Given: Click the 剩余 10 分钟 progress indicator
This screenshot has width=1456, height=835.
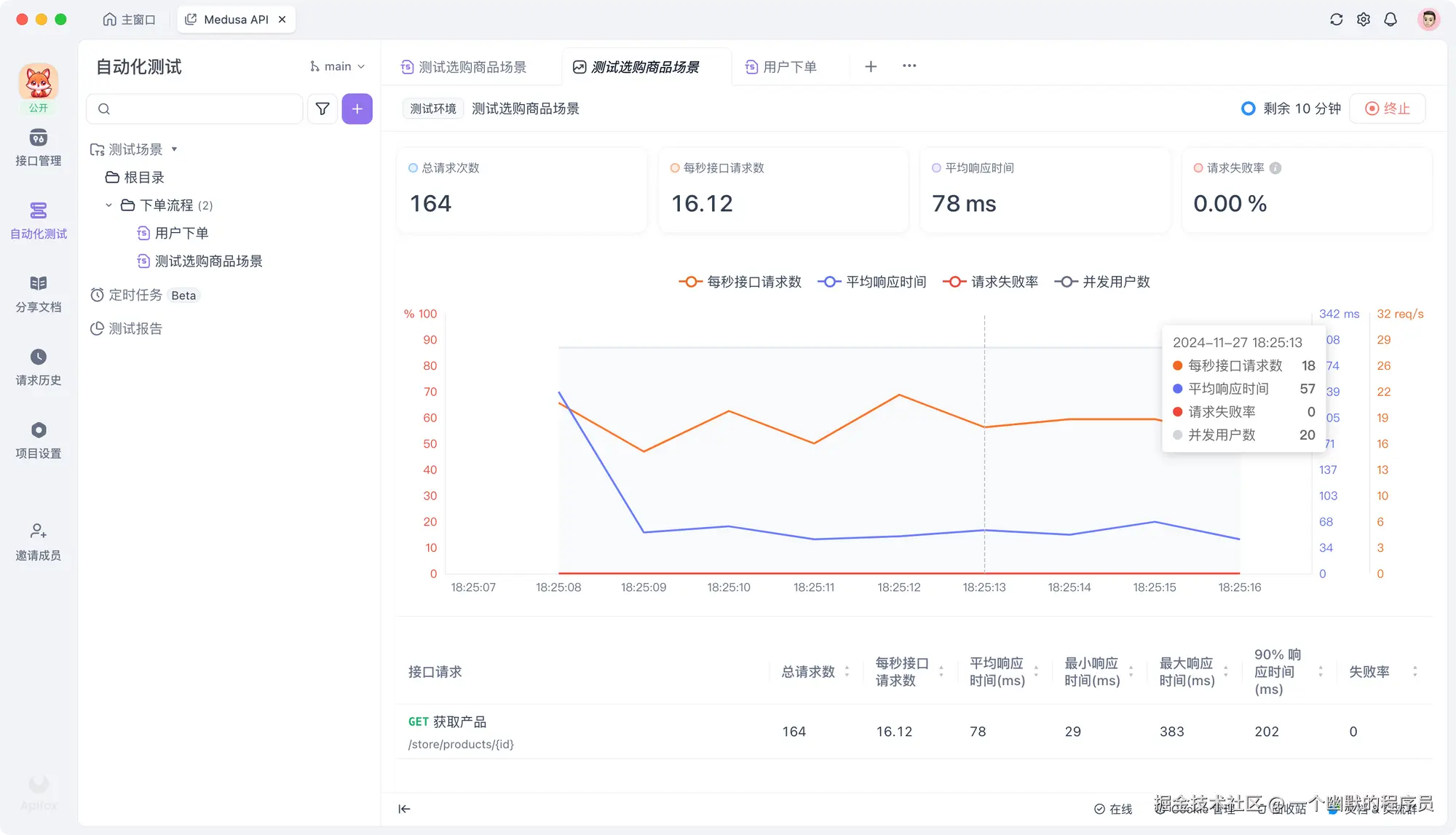Looking at the screenshot, I should [x=1290, y=108].
